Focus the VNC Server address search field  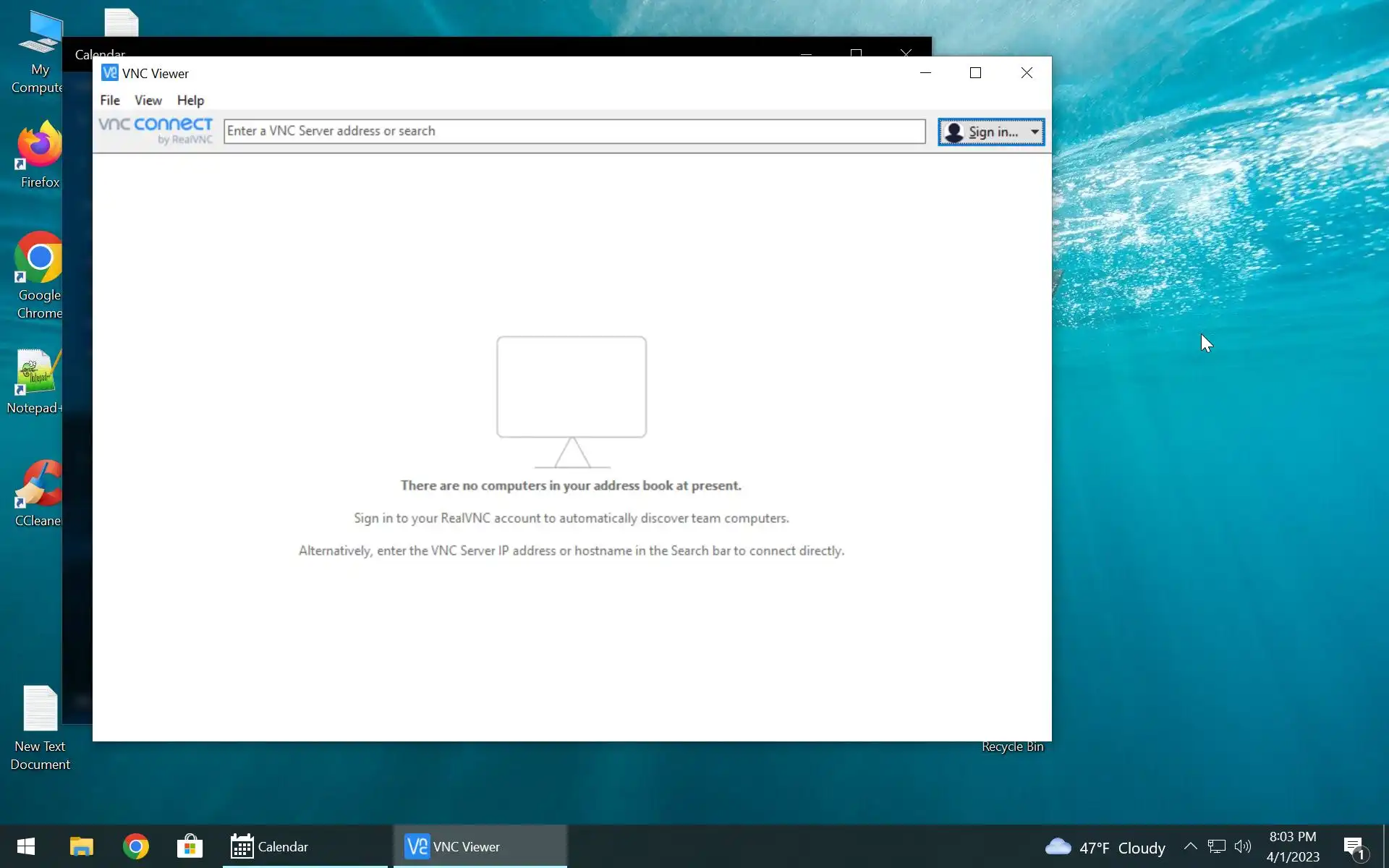(x=574, y=131)
